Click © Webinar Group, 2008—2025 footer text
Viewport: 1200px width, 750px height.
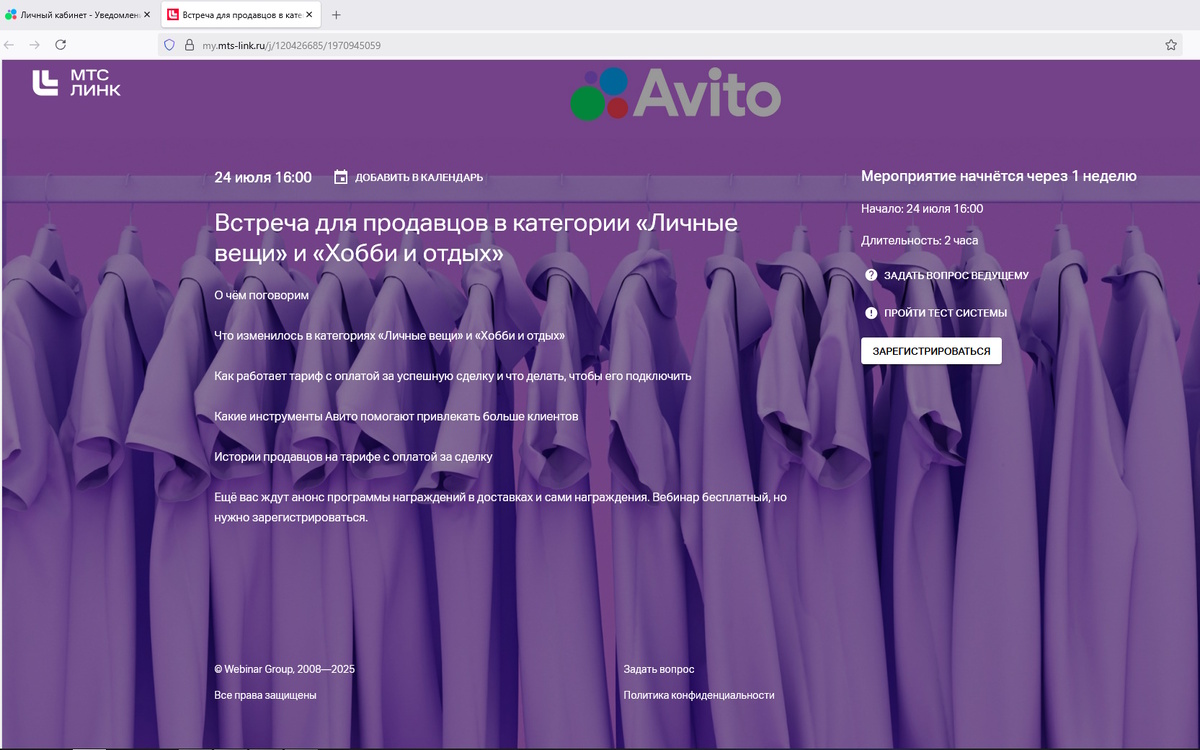click(x=284, y=669)
